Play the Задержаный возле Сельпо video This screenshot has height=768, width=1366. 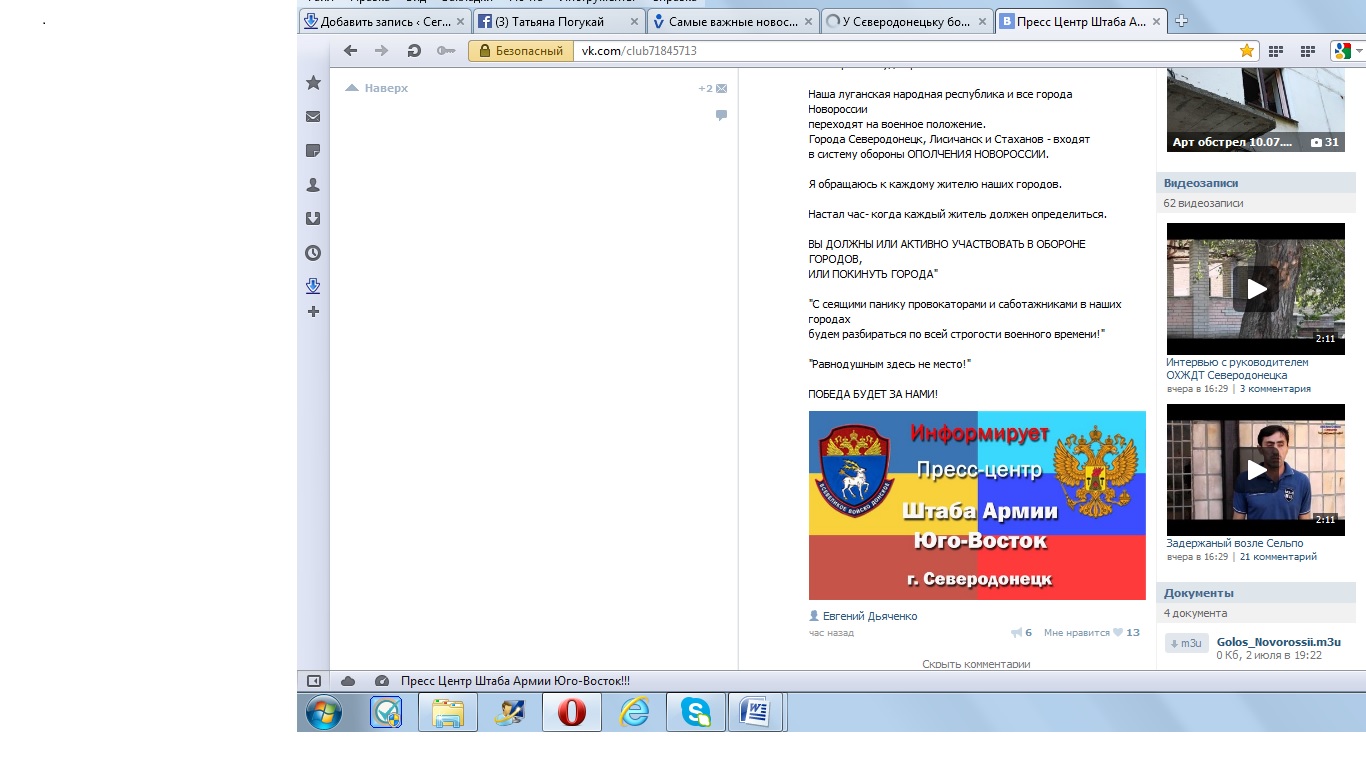[1255, 470]
